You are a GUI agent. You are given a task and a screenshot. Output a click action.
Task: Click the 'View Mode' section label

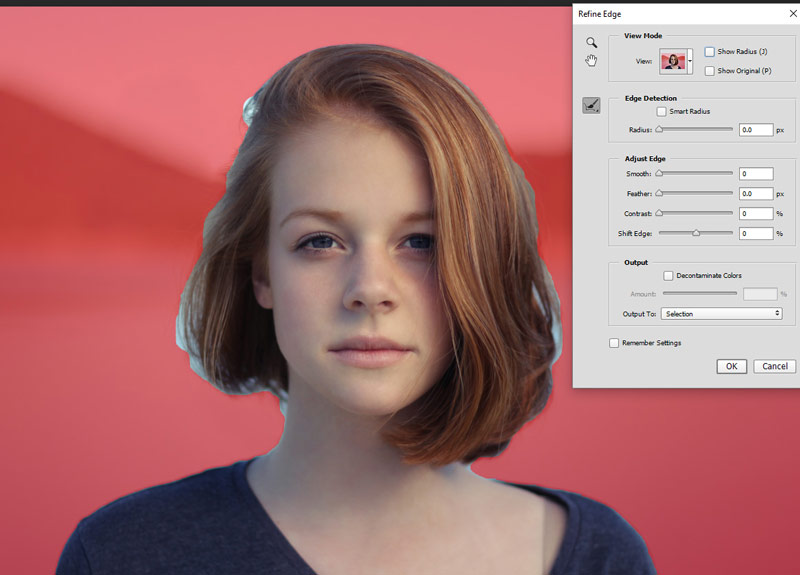pyautogui.click(x=643, y=36)
